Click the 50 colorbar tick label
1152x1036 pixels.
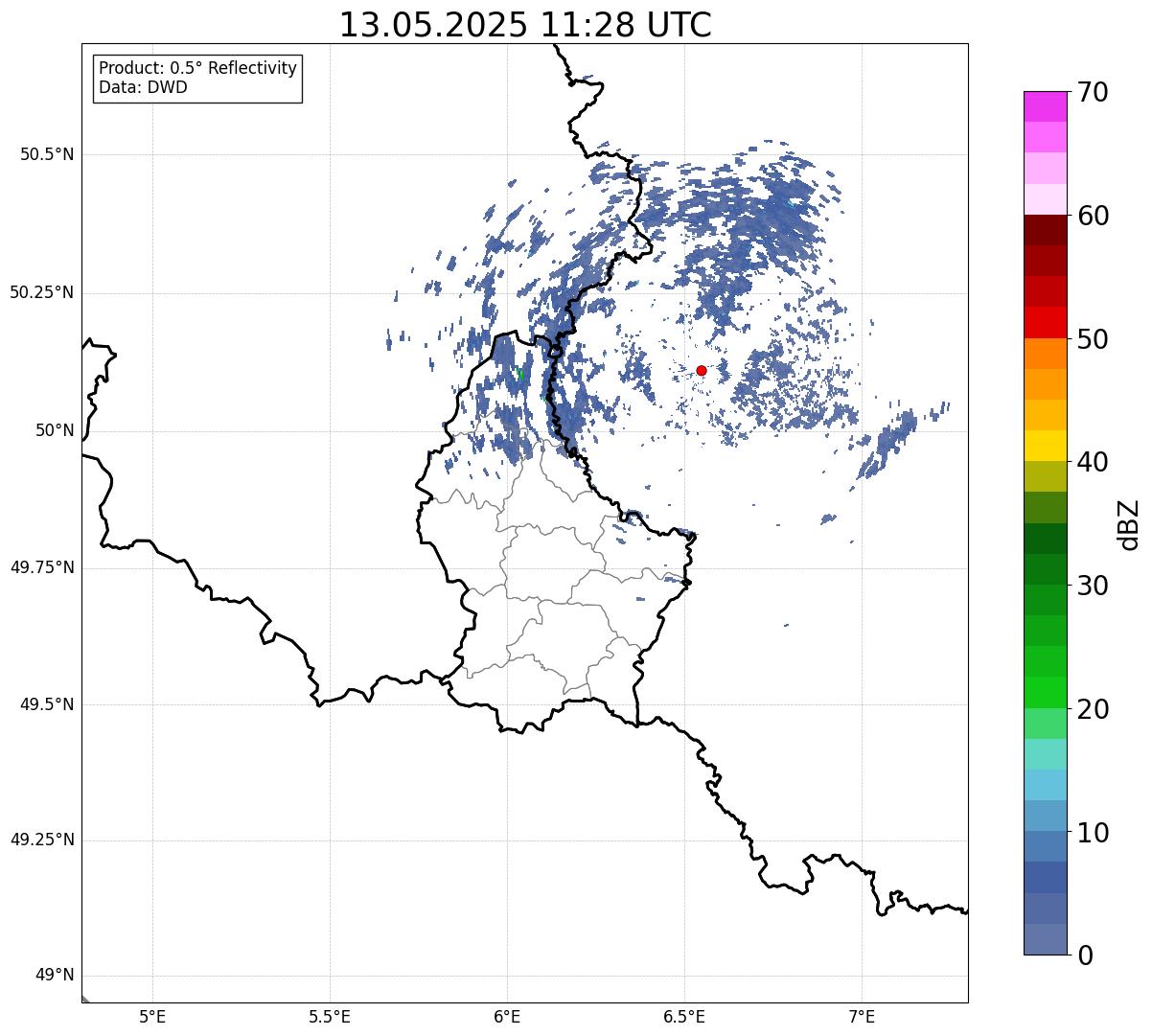pyautogui.click(x=1093, y=339)
